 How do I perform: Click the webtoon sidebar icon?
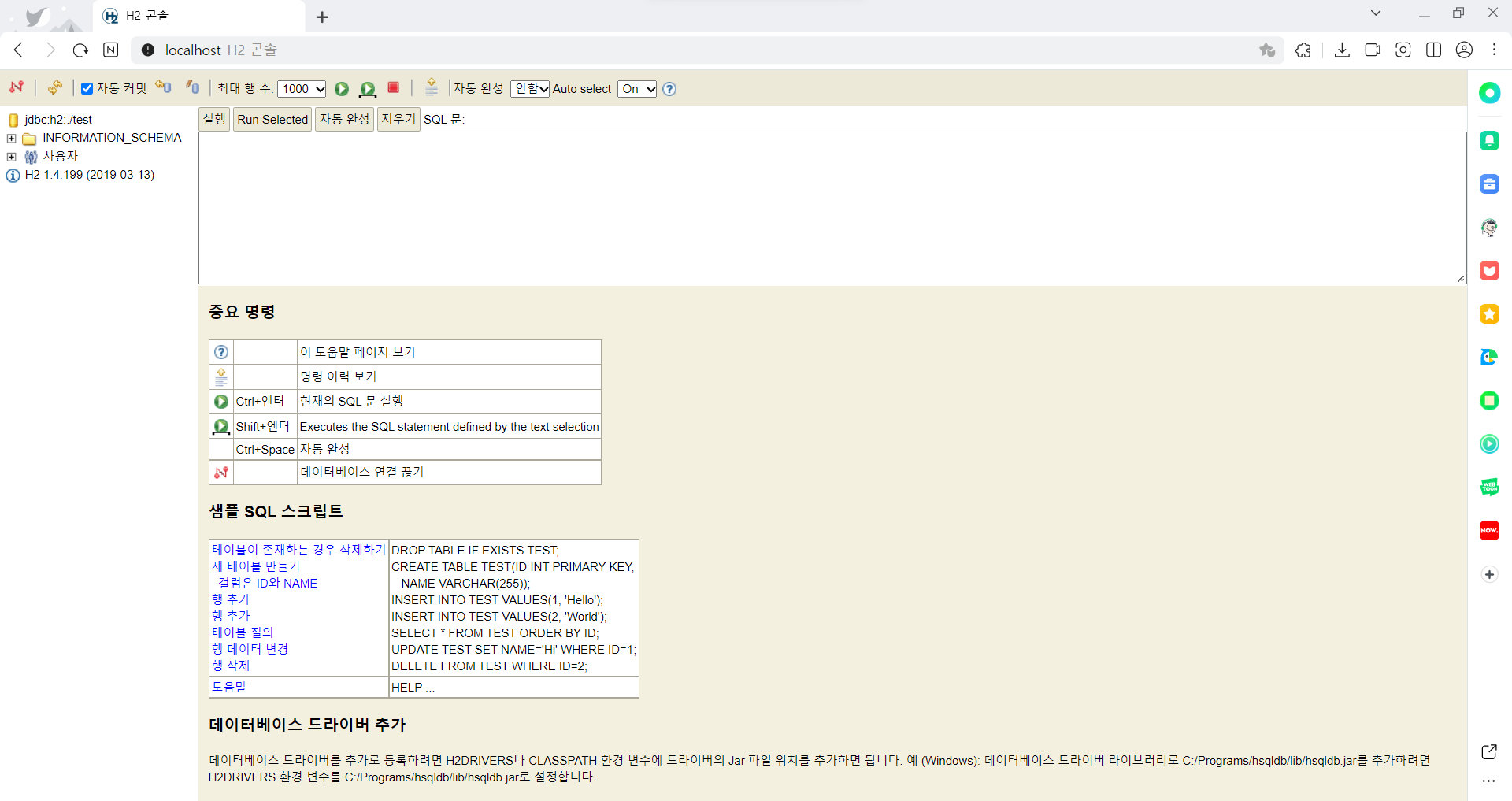[1489, 488]
